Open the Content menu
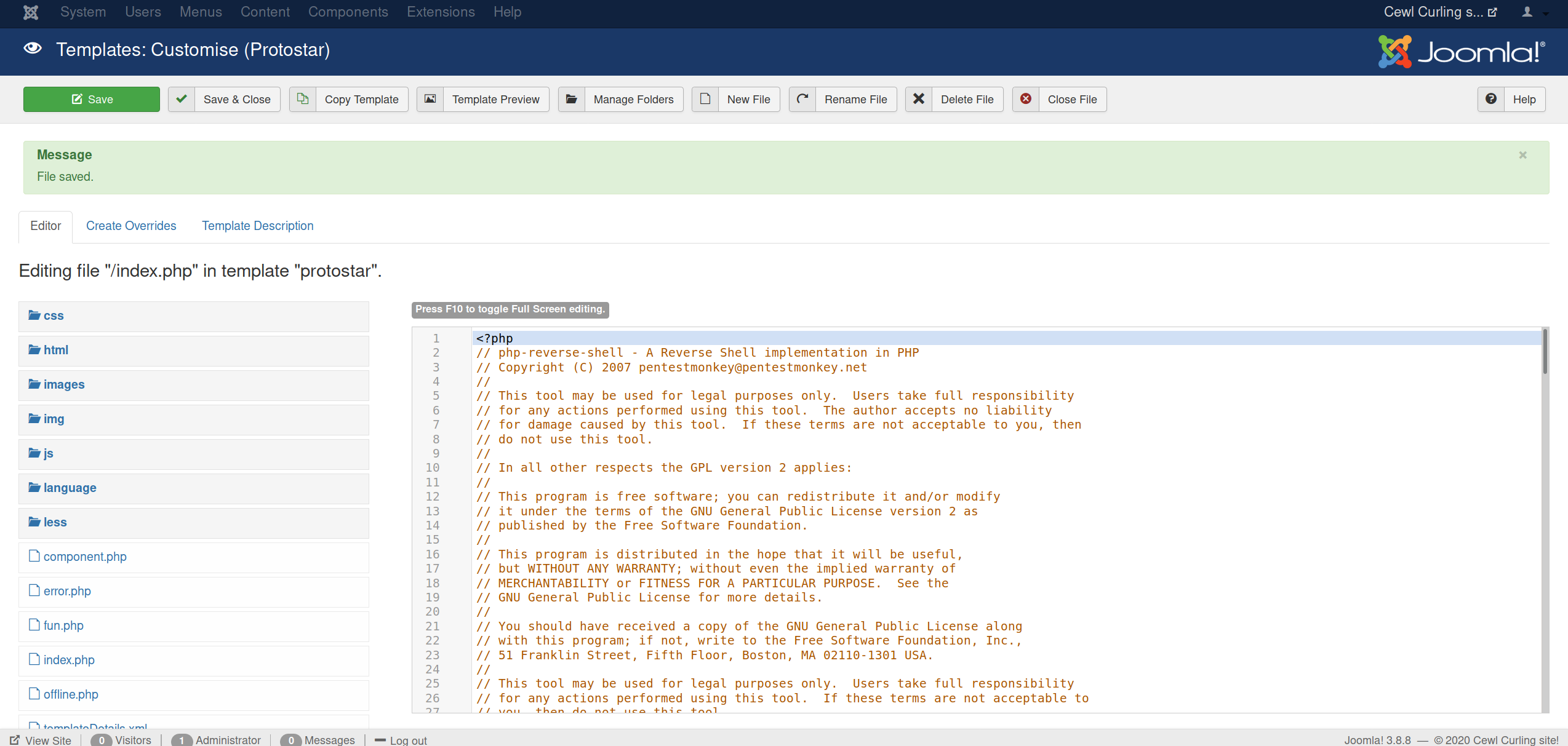Image resolution: width=1568 pixels, height=746 pixels. [x=265, y=12]
